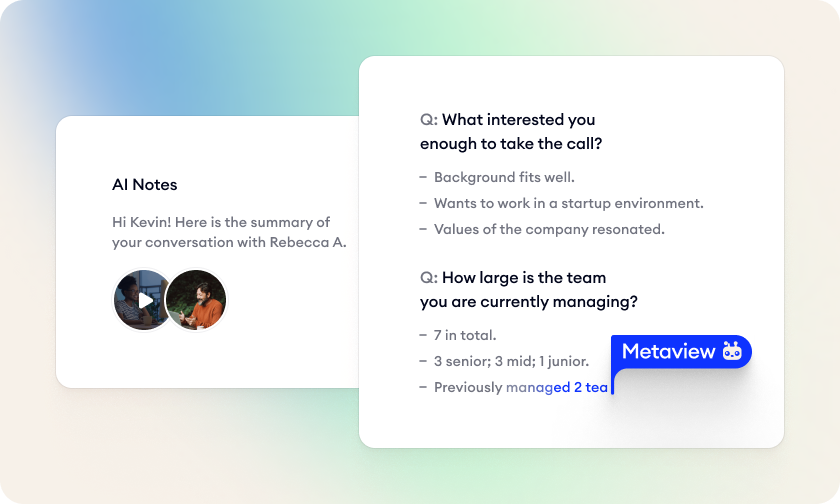Screen dimensions: 840x504
Task: Select the '3 senior; 3 mid; 1 junior' note
Action: (x=511, y=361)
